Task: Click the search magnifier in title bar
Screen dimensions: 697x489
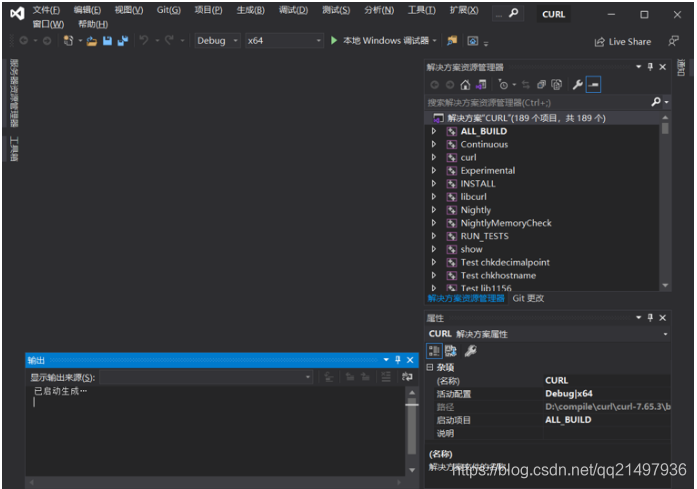Action: point(513,13)
